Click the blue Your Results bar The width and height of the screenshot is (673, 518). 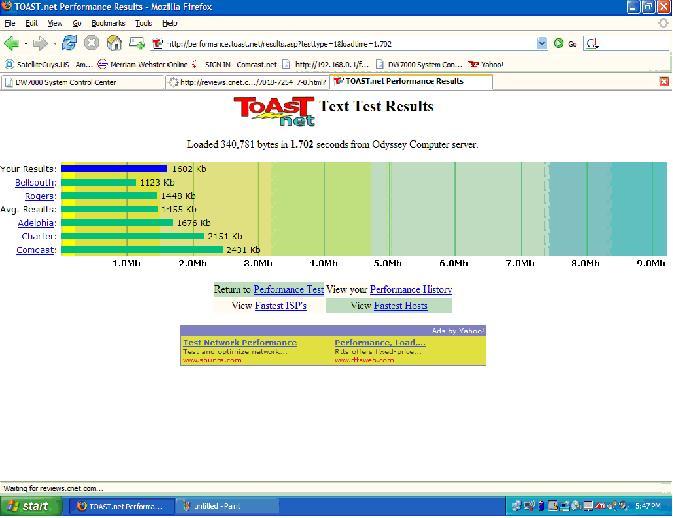114,169
